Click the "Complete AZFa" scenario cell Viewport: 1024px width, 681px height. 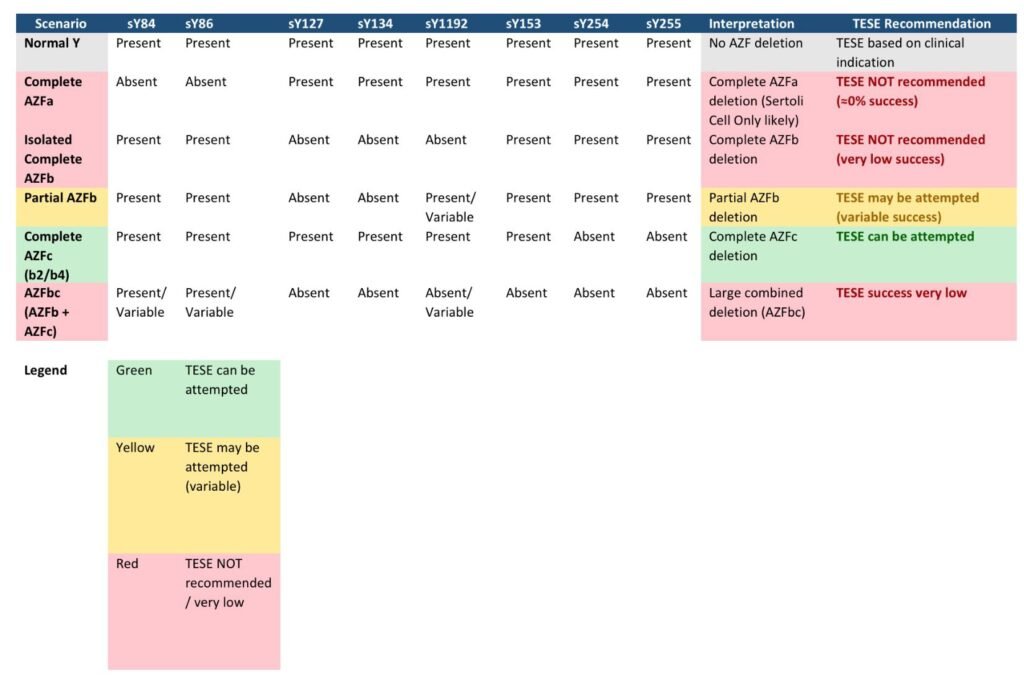tap(54, 91)
